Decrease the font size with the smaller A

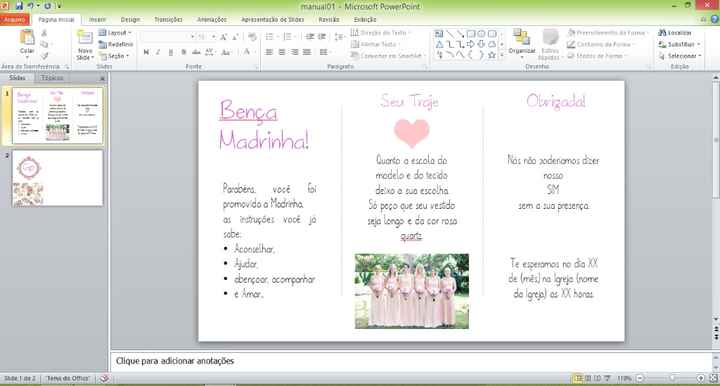pos(235,37)
